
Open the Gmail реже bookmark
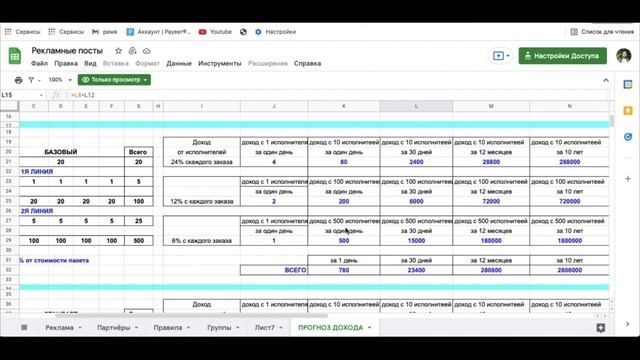(104, 31)
